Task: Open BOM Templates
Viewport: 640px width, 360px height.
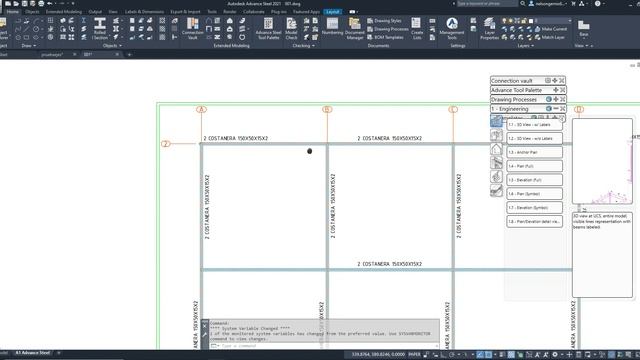Action: pyautogui.click(x=385, y=37)
